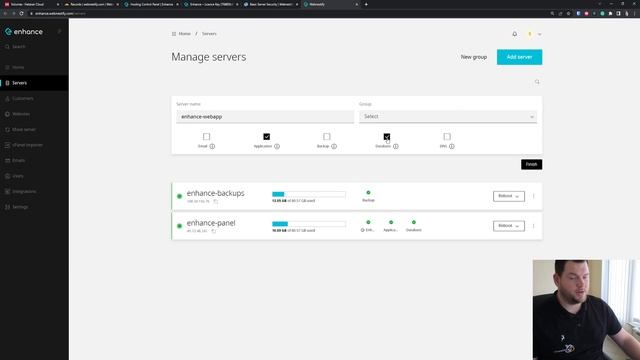This screenshot has width=640, height=360.
Task: Copy the enhance-backups IP address
Action: click(x=216, y=201)
